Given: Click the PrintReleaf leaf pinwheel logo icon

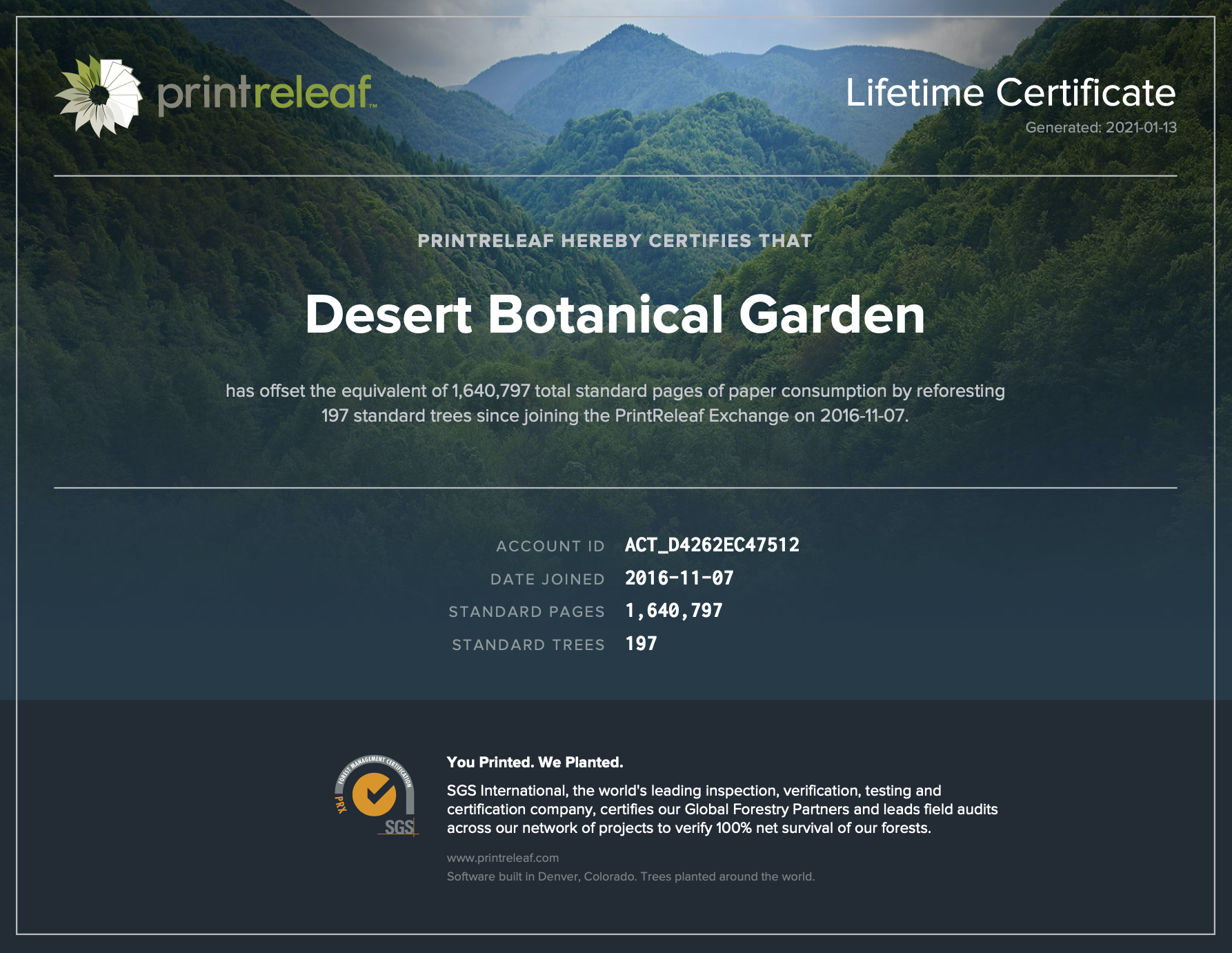Looking at the screenshot, I should [98, 96].
